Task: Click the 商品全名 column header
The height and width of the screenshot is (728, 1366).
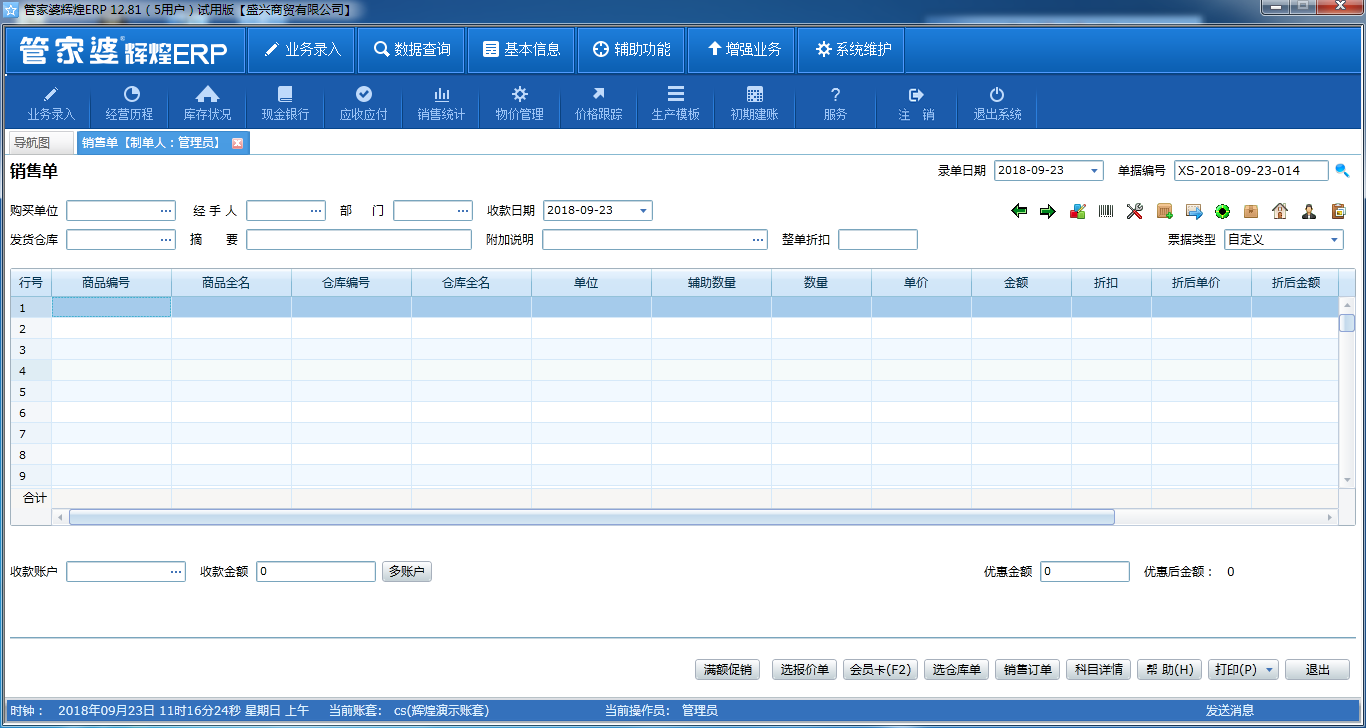Action: pos(231,283)
